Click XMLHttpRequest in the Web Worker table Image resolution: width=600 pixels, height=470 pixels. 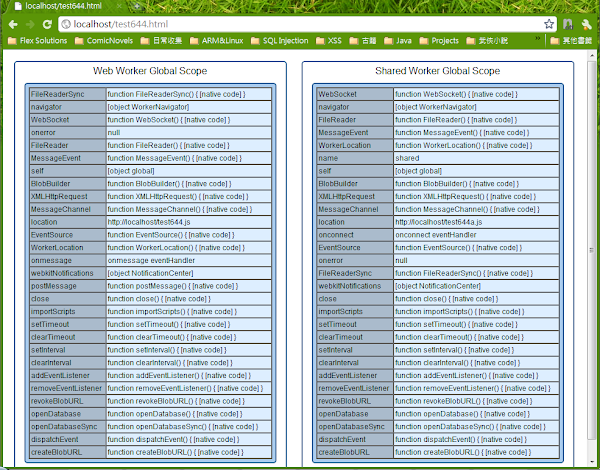coord(68,196)
